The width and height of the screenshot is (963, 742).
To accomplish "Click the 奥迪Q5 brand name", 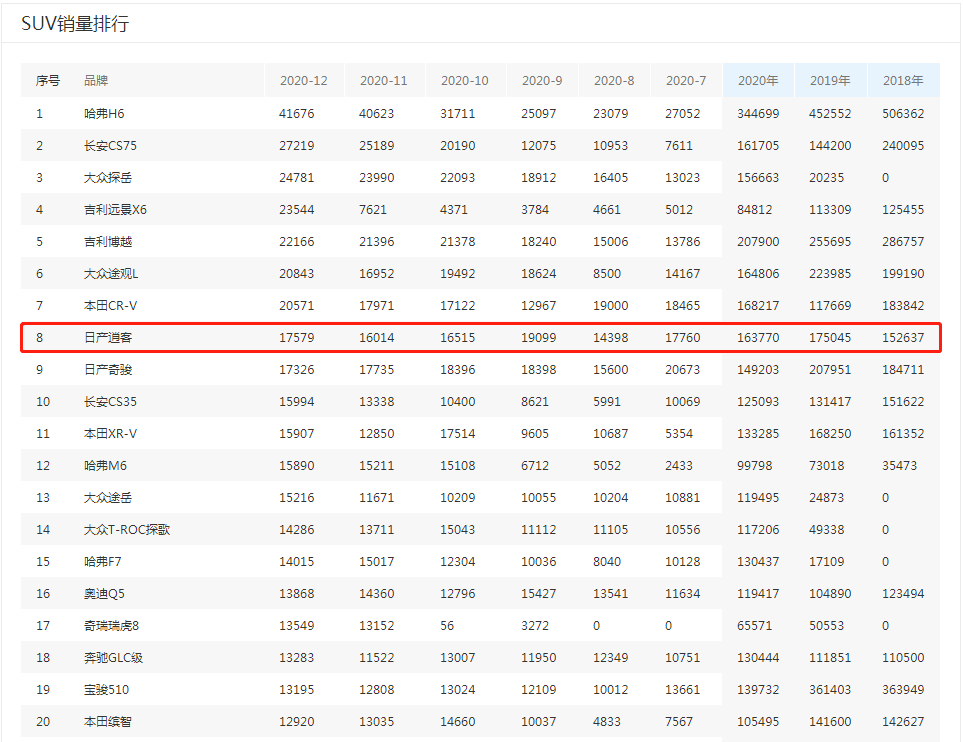I will 104,594.
